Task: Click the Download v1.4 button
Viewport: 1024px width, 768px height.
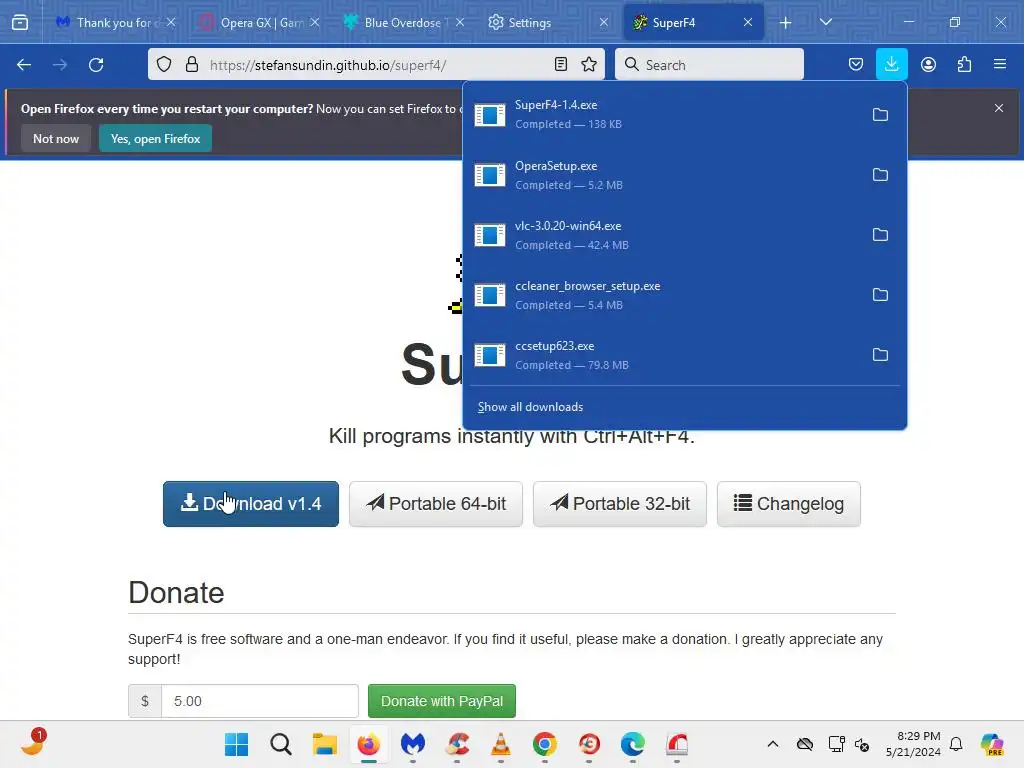Action: tap(251, 504)
